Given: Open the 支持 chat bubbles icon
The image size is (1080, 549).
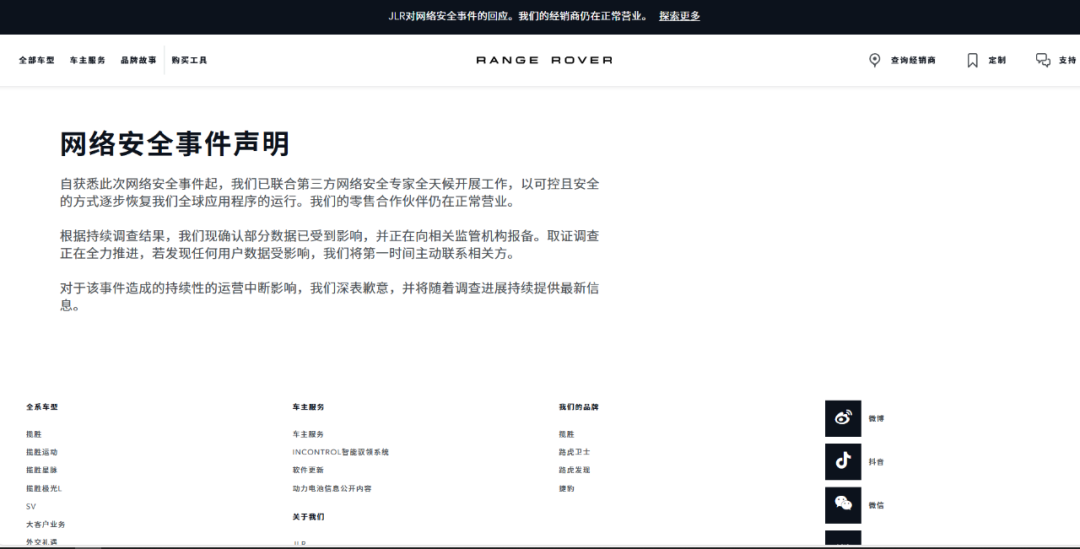Looking at the screenshot, I should point(1043,60).
